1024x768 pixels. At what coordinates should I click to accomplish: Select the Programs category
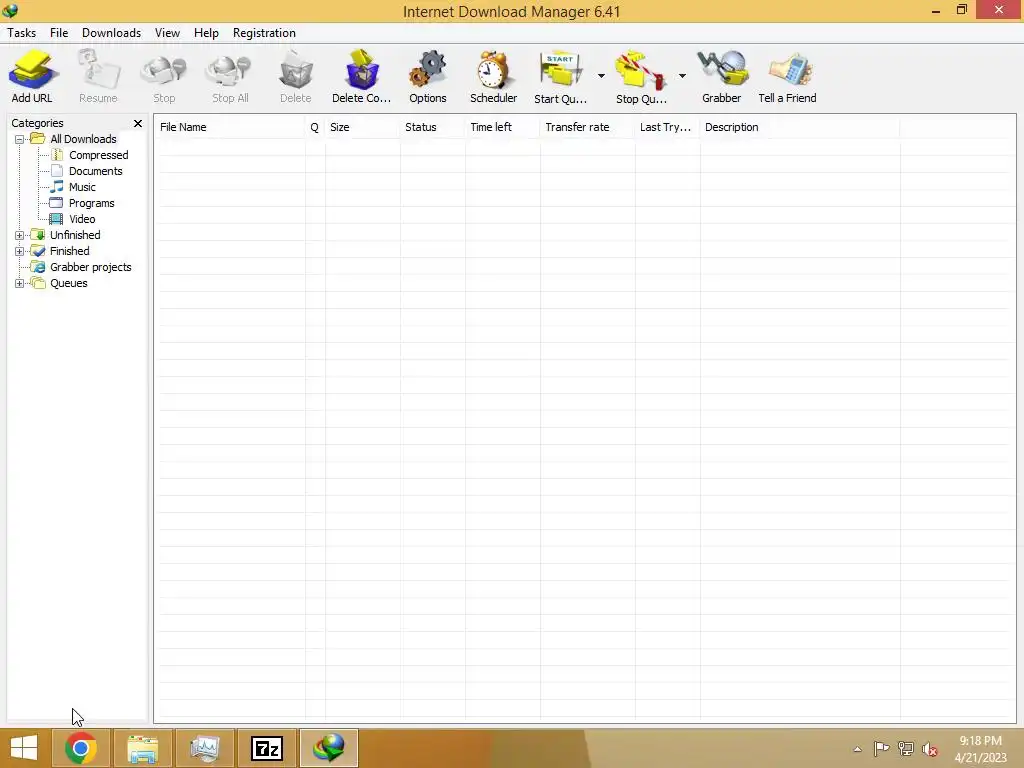coord(91,203)
